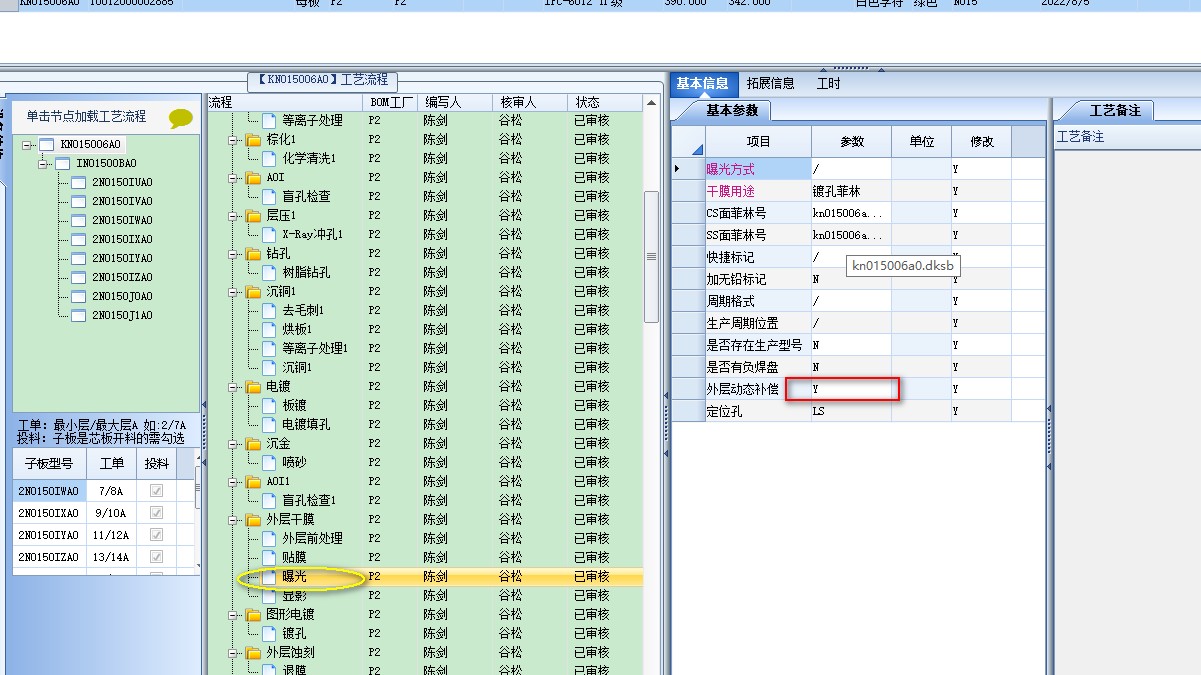
Task: Click the 图形电镀 folder icon
Action: tap(253, 614)
